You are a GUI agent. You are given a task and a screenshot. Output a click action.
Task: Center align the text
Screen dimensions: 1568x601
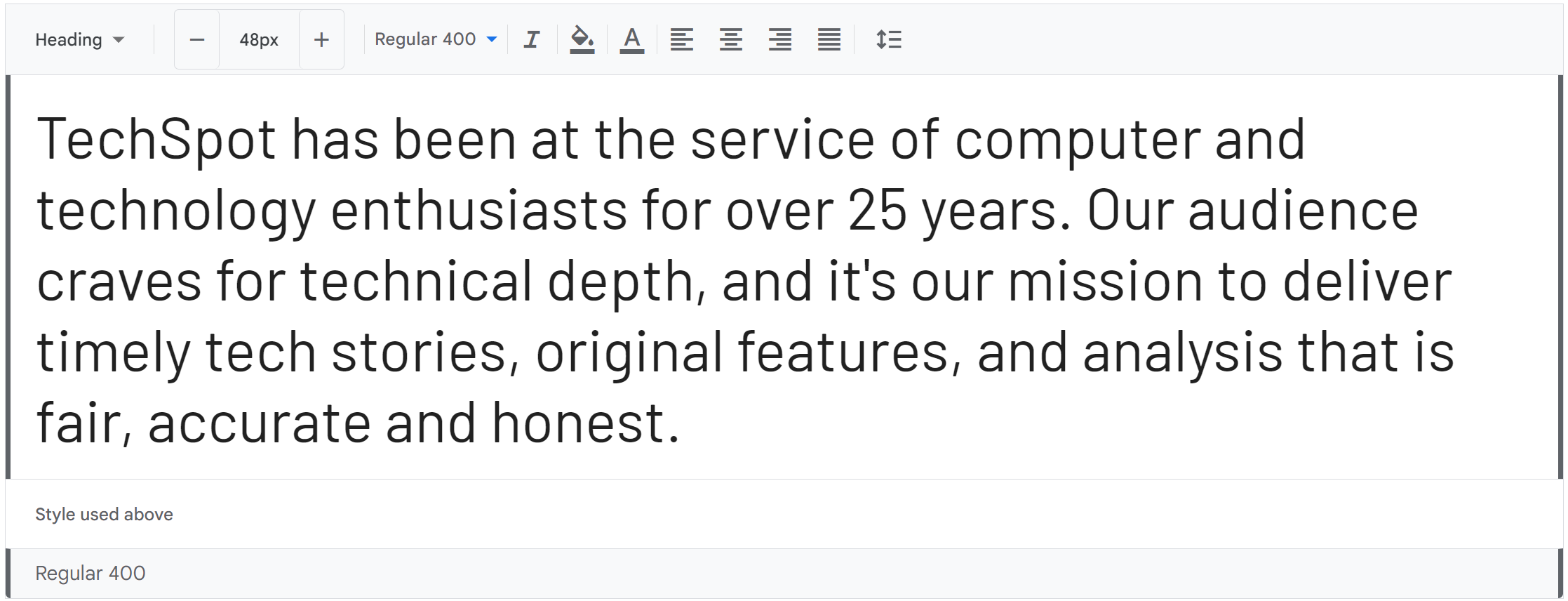click(730, 39)
